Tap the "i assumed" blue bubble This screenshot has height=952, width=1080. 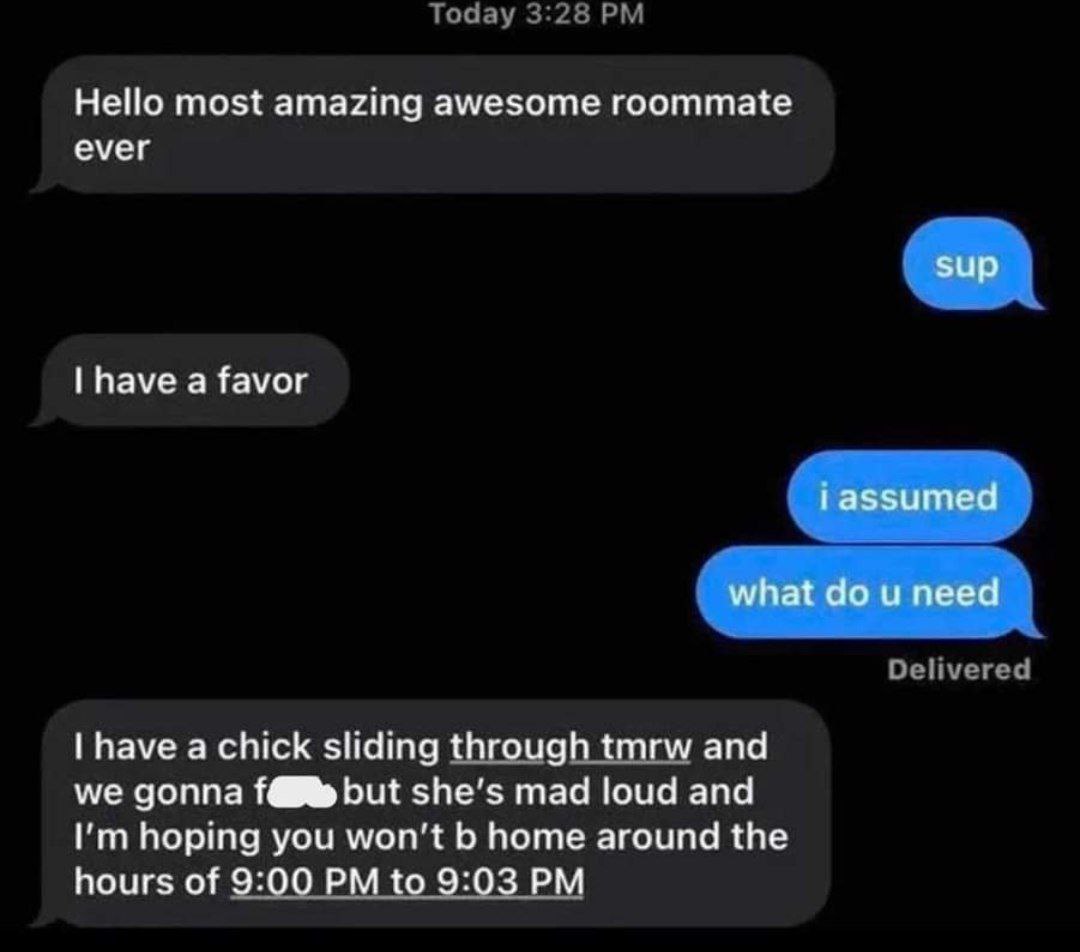point(909,496)
